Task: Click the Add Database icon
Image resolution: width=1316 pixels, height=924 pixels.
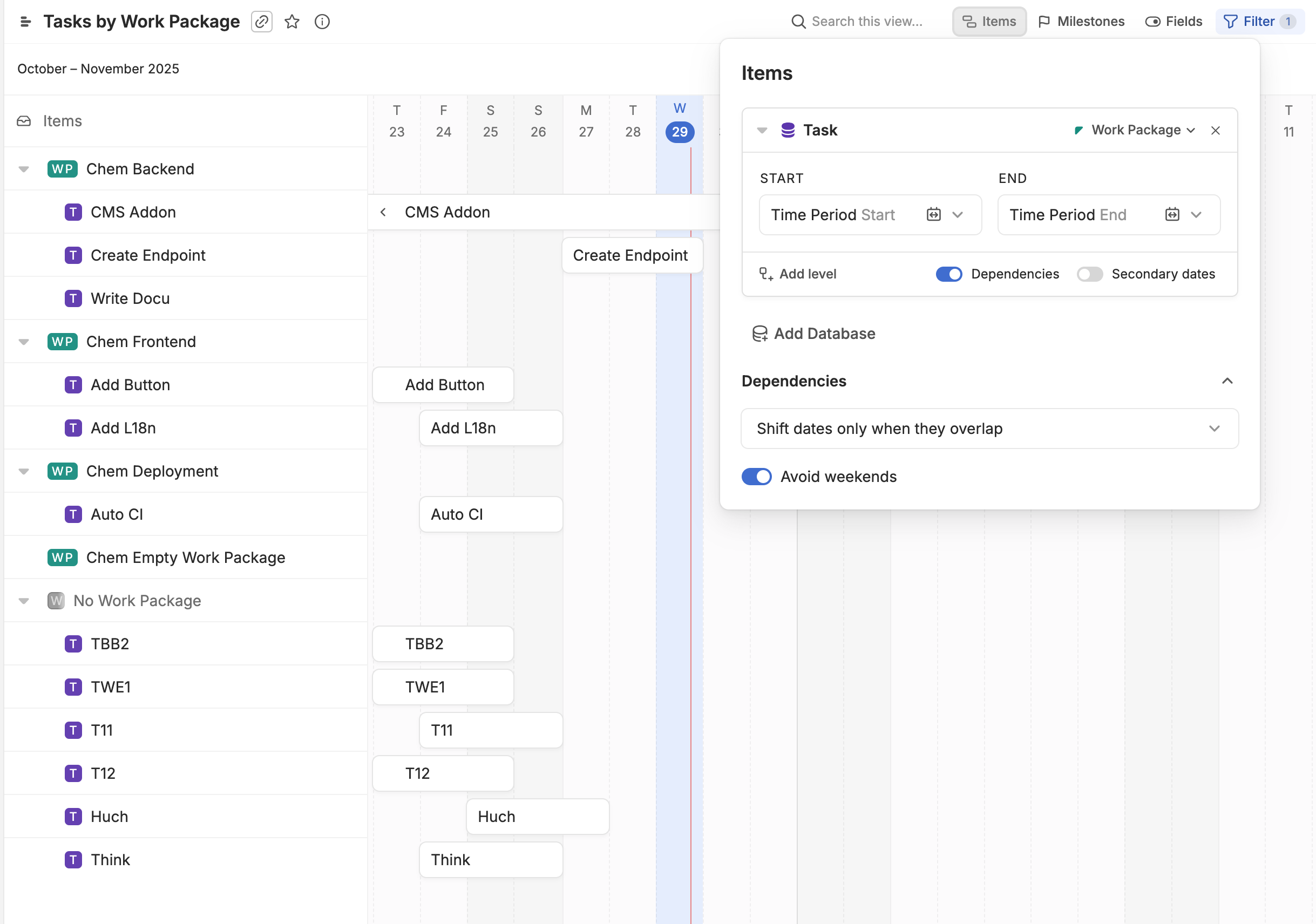Action: tap(759, 334)
